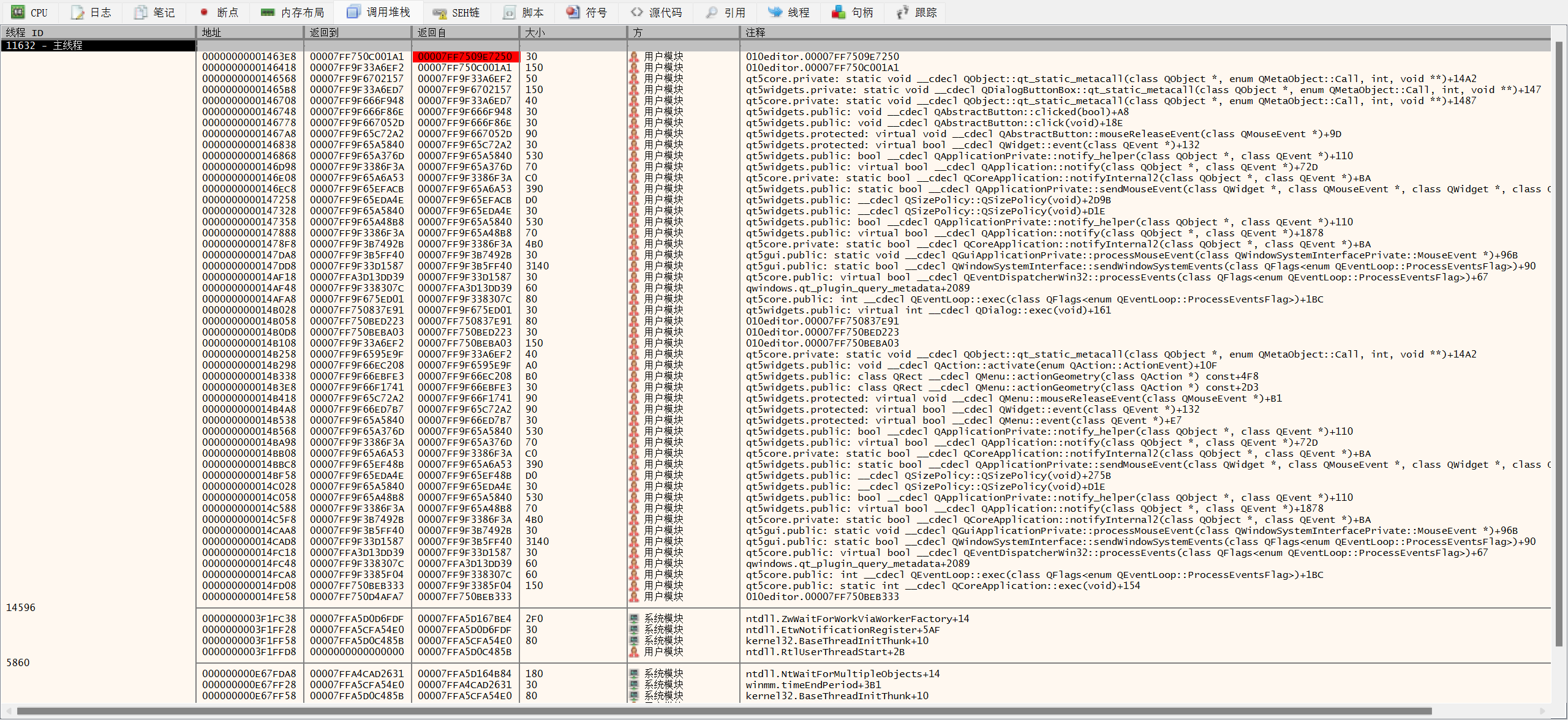Click the red 断点 breakpoint dot icon
The width and height of the screenshot is (1568, 720).
(x=205, y=12)
